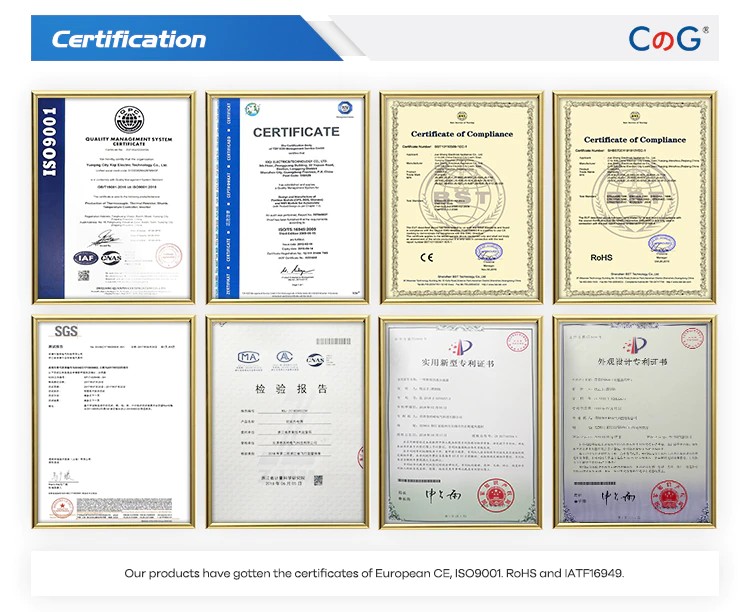Click the SGS logo on test report
The image size is (750, 612).
coord(66,331)
